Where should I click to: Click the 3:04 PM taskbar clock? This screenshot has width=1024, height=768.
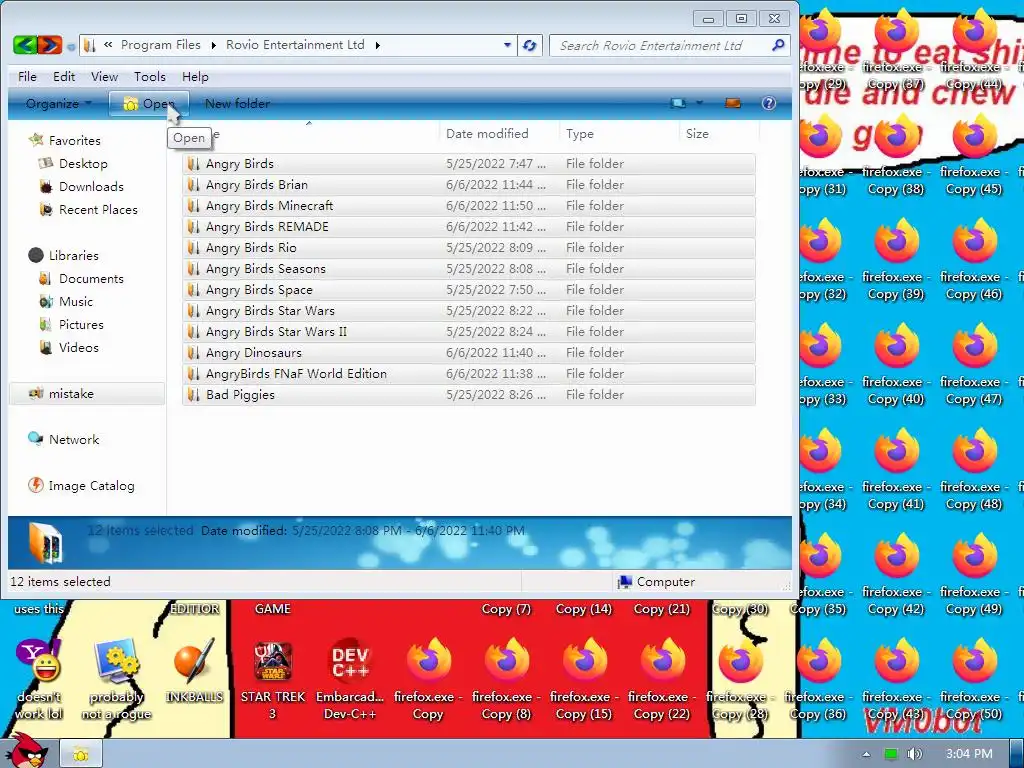pos(969,754)
